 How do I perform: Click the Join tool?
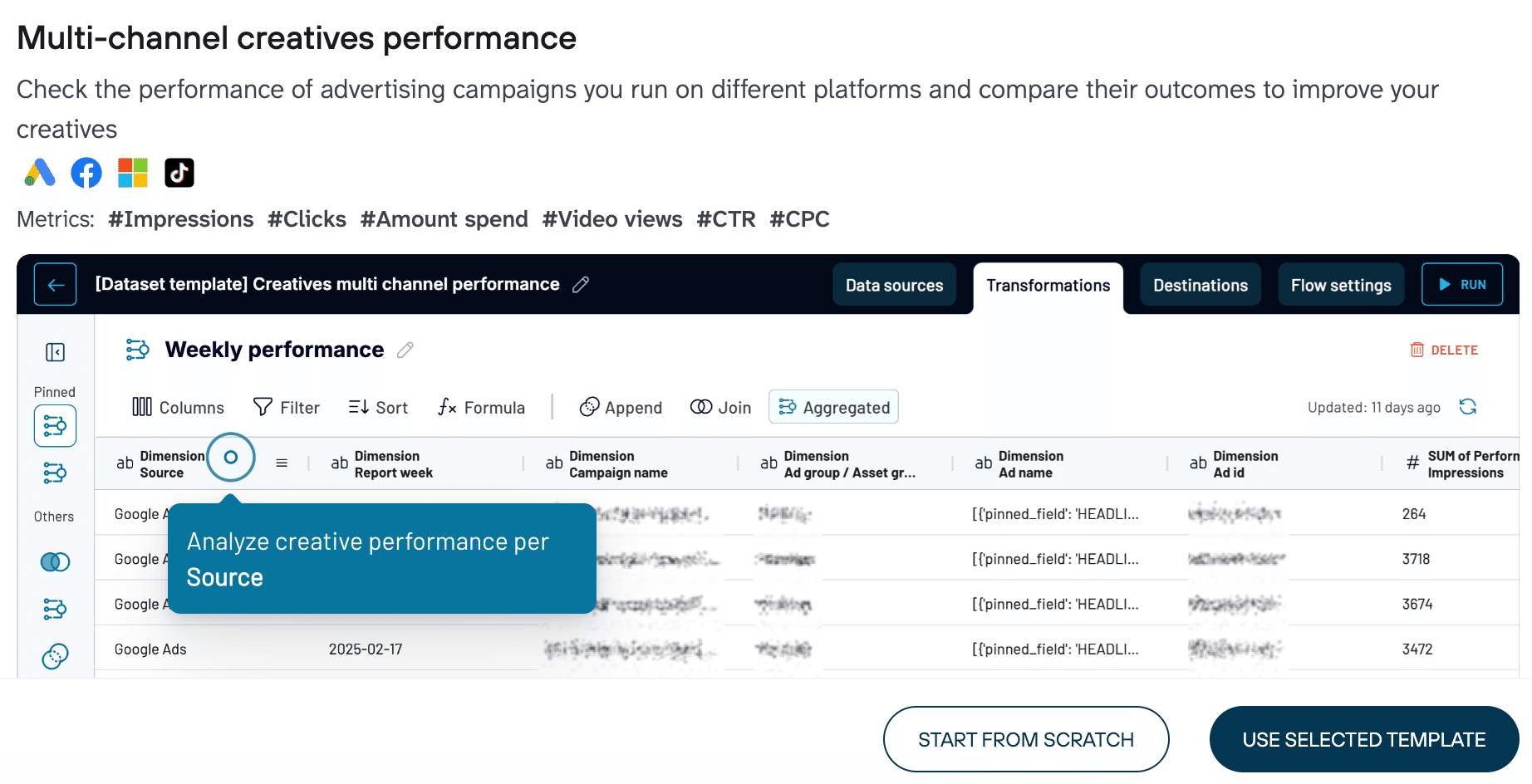pyautogui.click(x=721, y=407)
